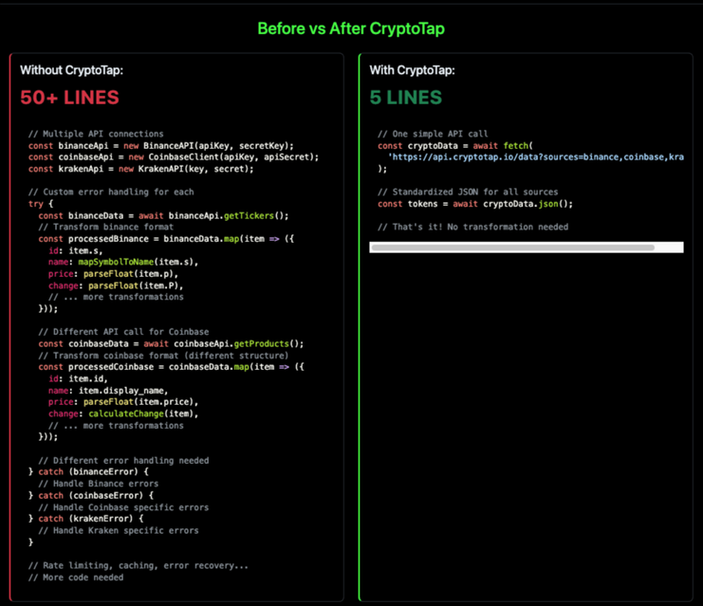
Task: Click '// Handle Coinbase specific errors' comment
Action: click(x=124, y=507)
